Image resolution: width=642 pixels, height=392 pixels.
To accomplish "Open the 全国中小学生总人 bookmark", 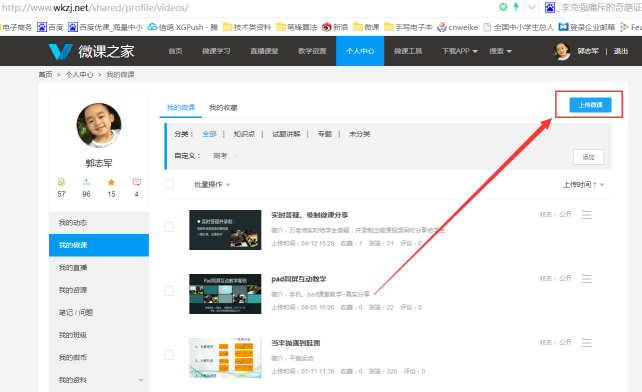I will tap(518, 27).
